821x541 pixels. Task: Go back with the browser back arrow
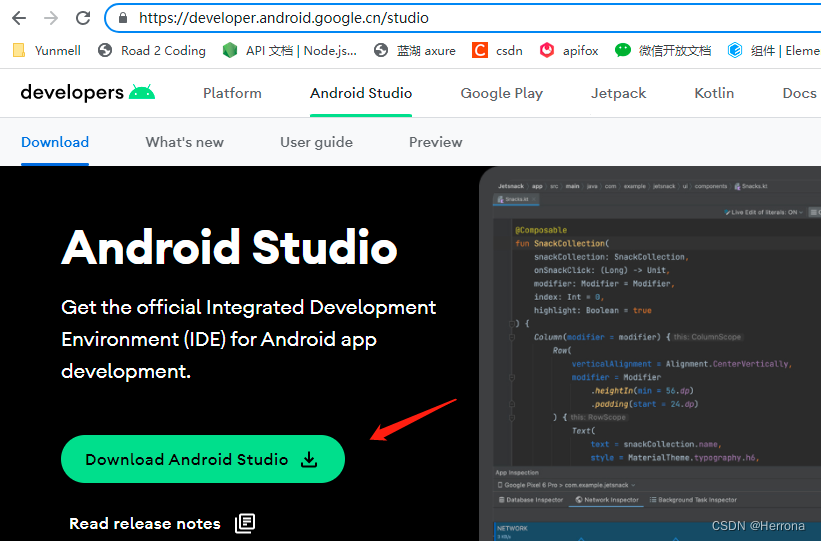[19, 18]
